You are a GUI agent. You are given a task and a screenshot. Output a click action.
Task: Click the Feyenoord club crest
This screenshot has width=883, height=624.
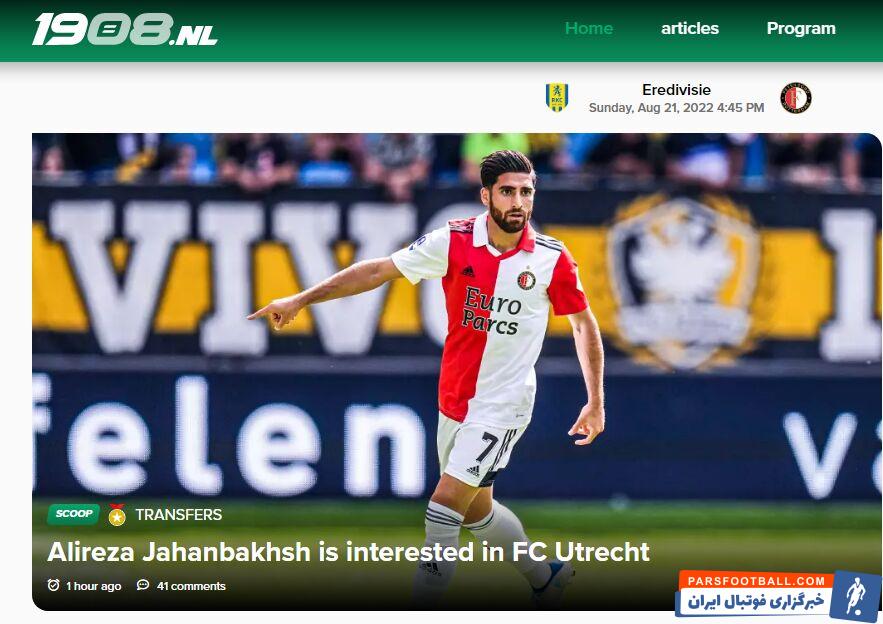(796, 98)
